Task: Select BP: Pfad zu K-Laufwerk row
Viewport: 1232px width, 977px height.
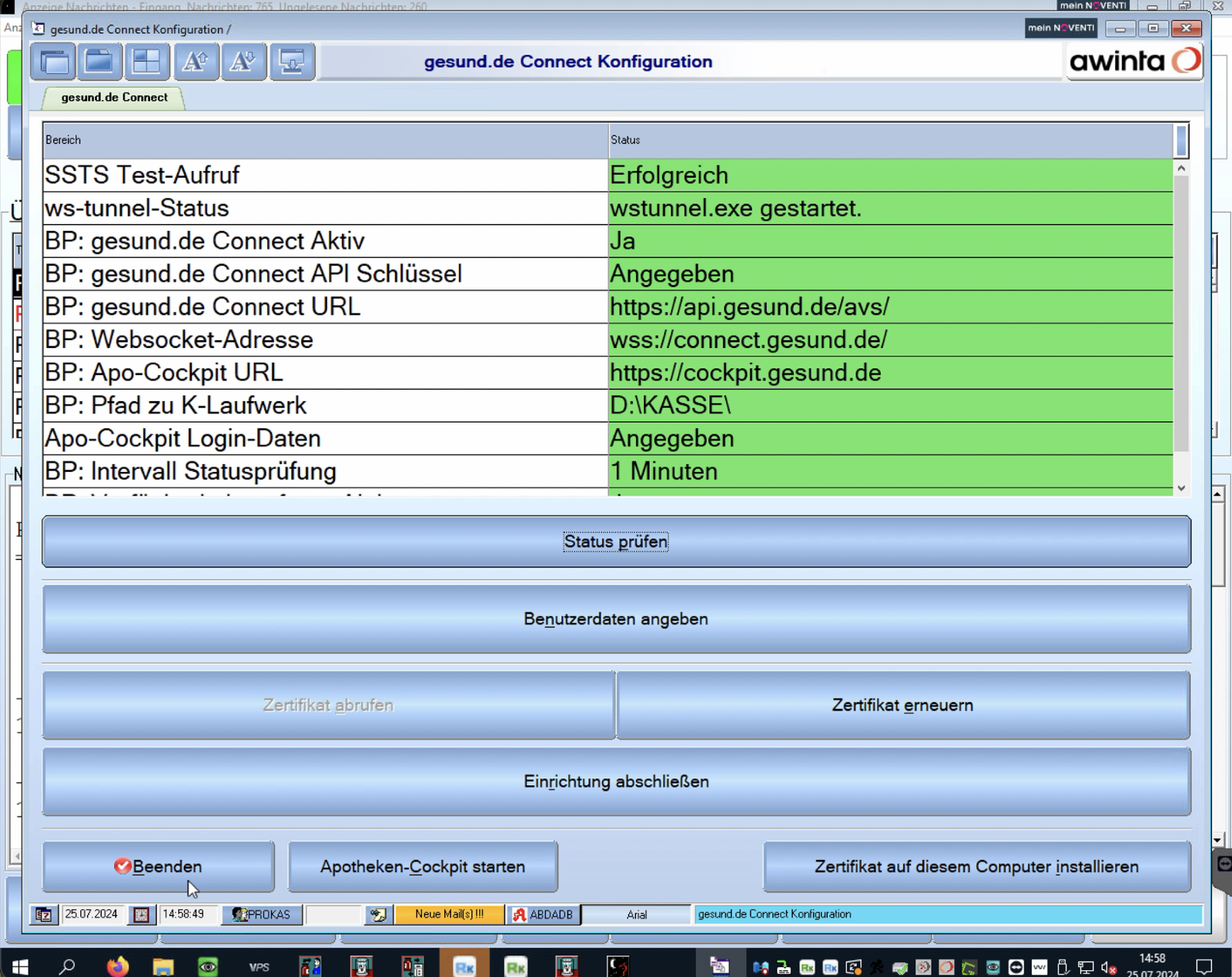Action: point(325,405)
